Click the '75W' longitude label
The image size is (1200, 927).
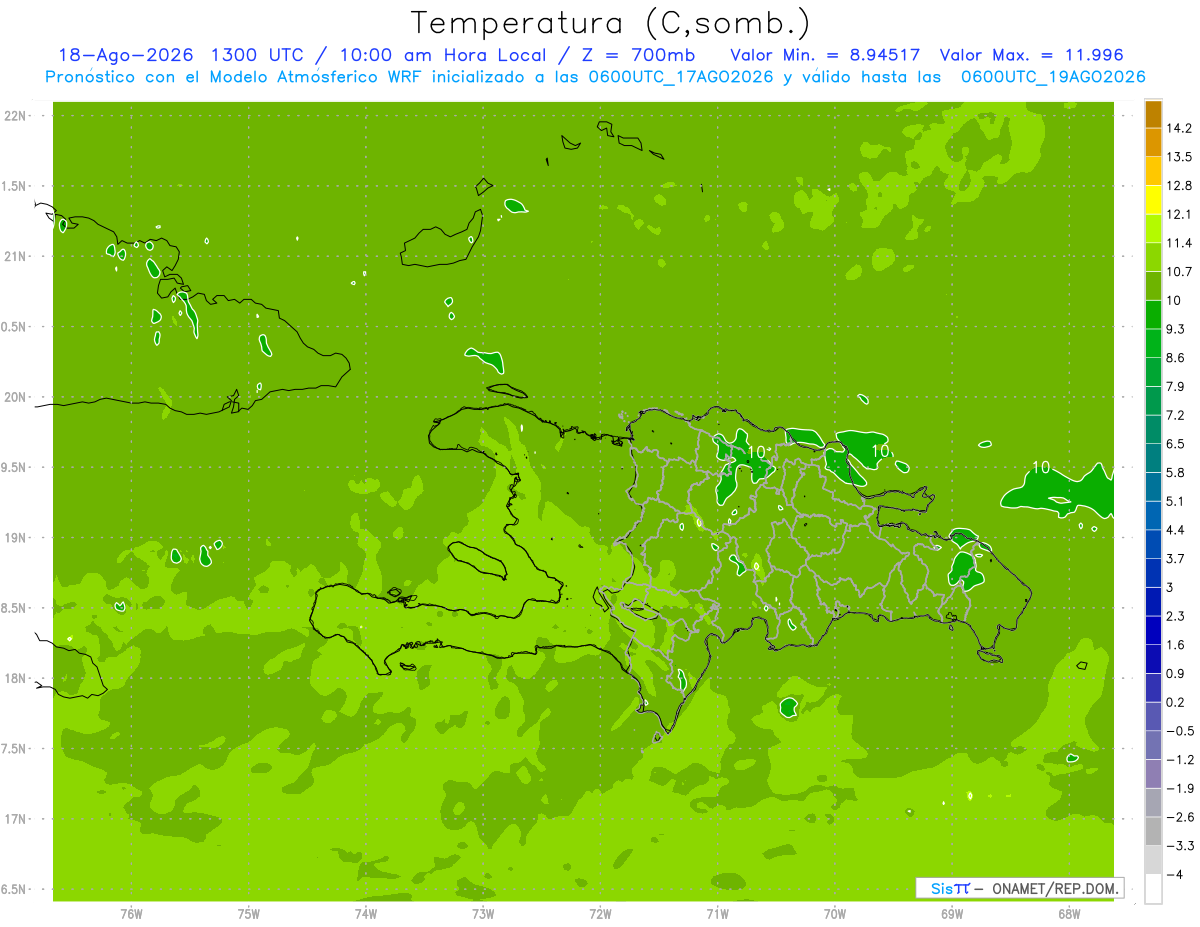pos(249,913)
